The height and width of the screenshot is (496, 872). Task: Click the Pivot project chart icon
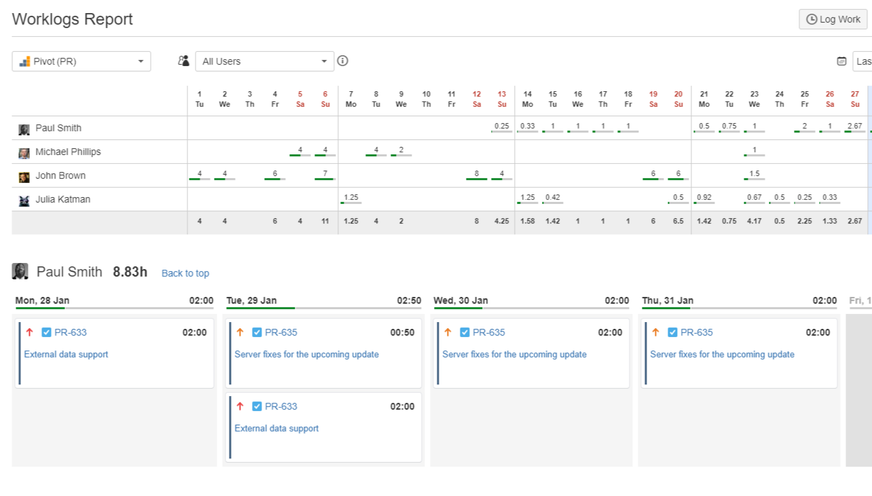(x=24, y=62)
